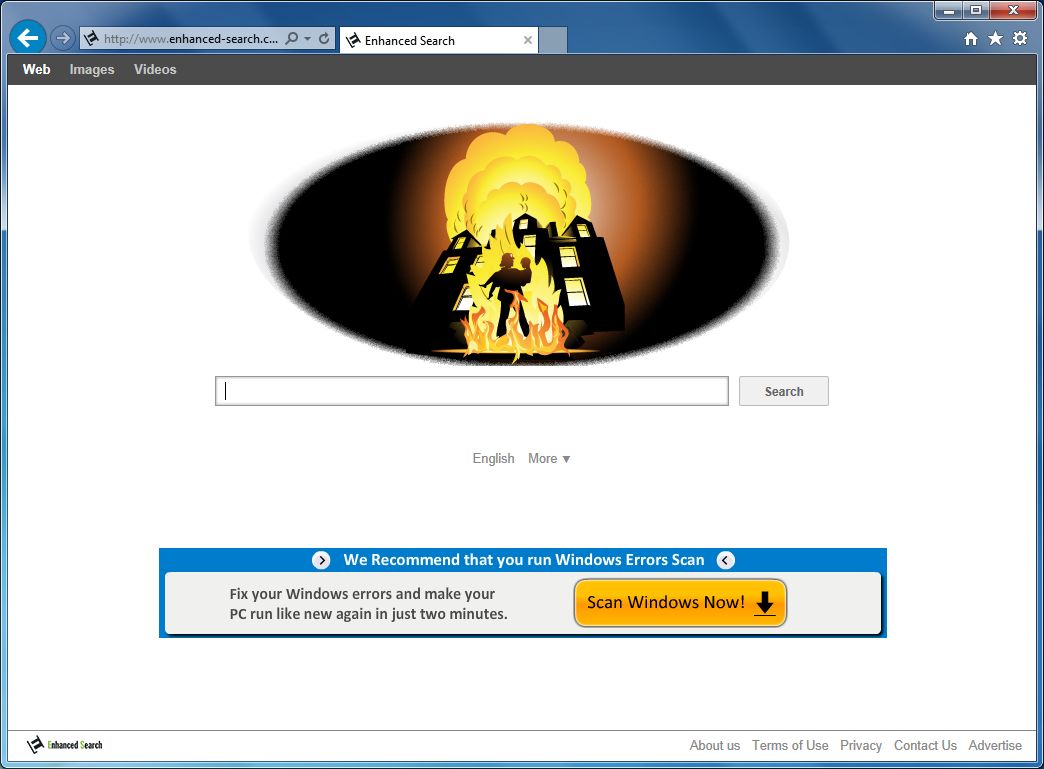Focus the main search input box
This screenshot has height=769, width=1044.
[x=471, y=391]
